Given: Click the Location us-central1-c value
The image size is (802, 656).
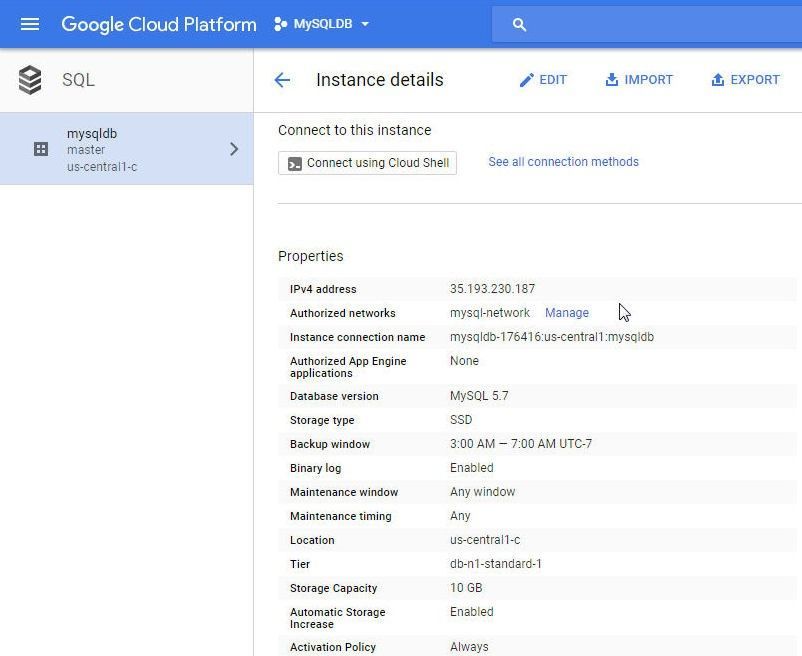Looking at the screenshot, I should [485, 540].
